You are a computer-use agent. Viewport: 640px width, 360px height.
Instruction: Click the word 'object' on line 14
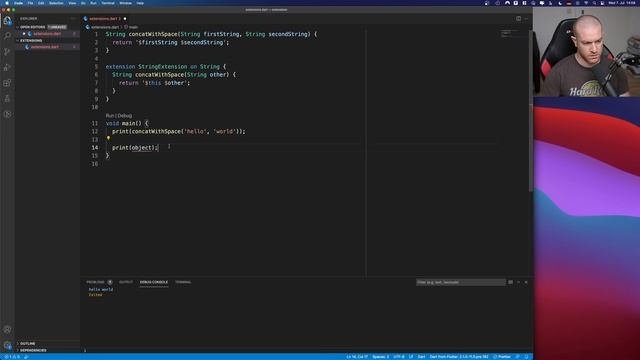(141, 148)
